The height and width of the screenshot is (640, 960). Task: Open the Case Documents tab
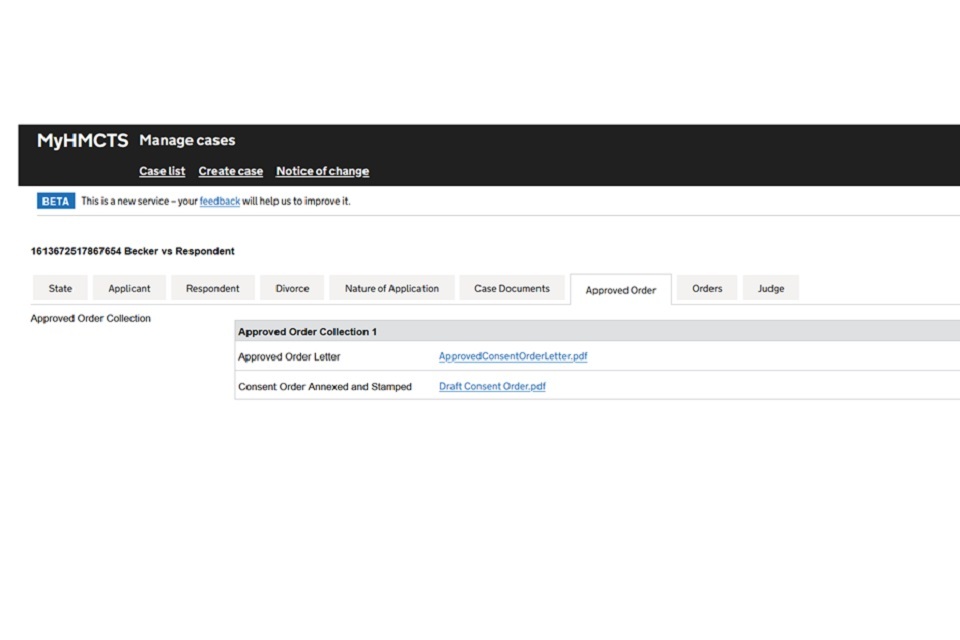(x=511, y=289)
